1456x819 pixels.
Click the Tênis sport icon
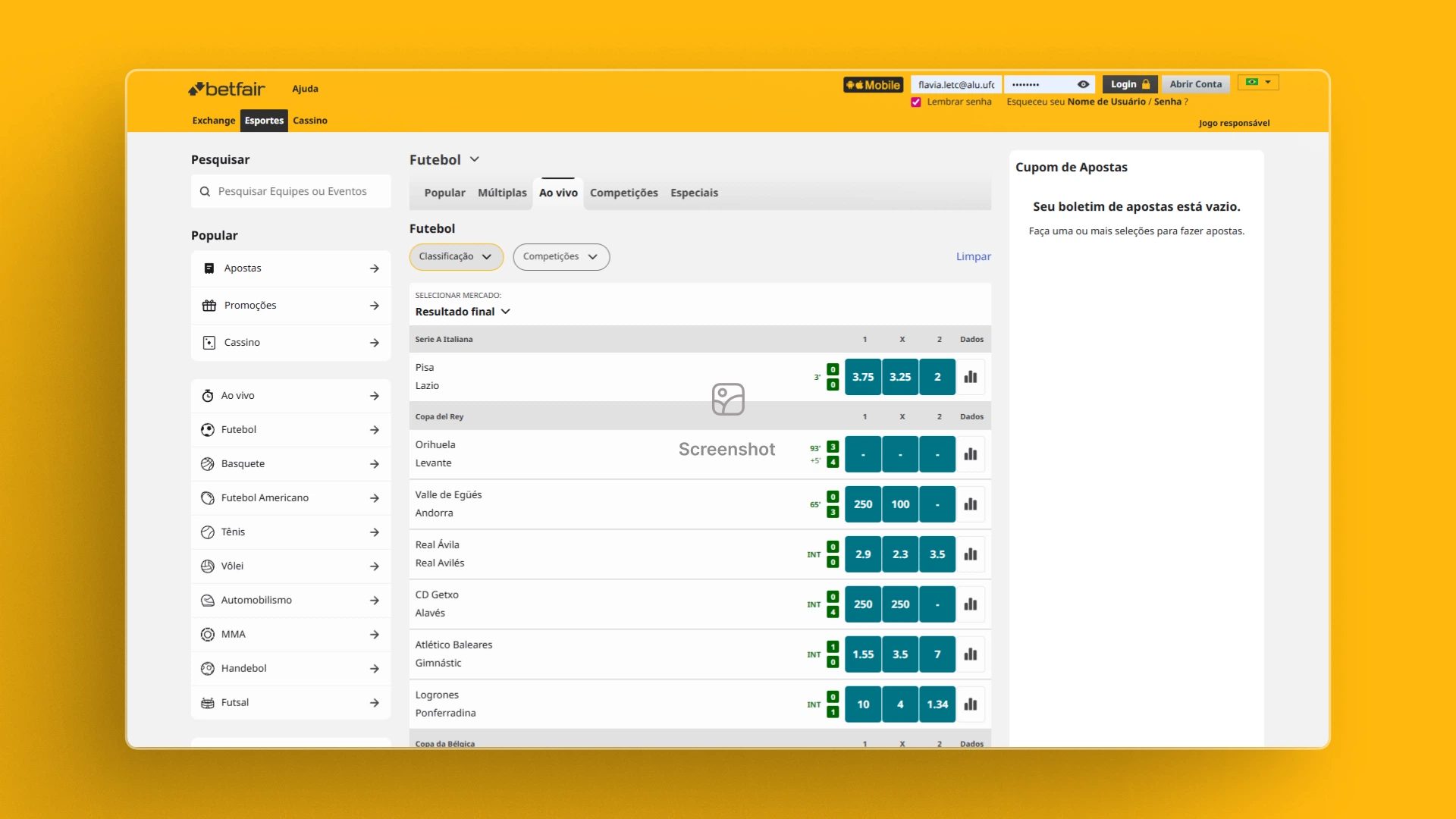pos(207,532)
